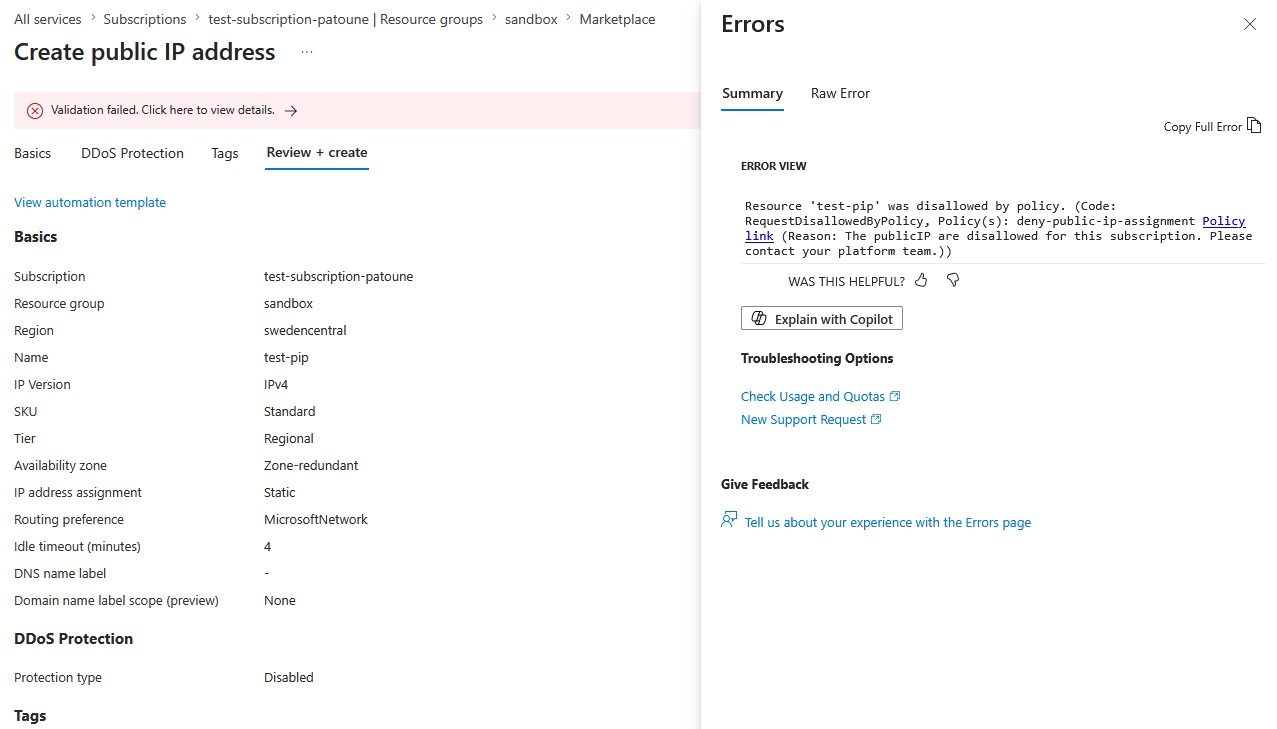
Task: Go to All services breadcrumb
Action: [48, 19]
